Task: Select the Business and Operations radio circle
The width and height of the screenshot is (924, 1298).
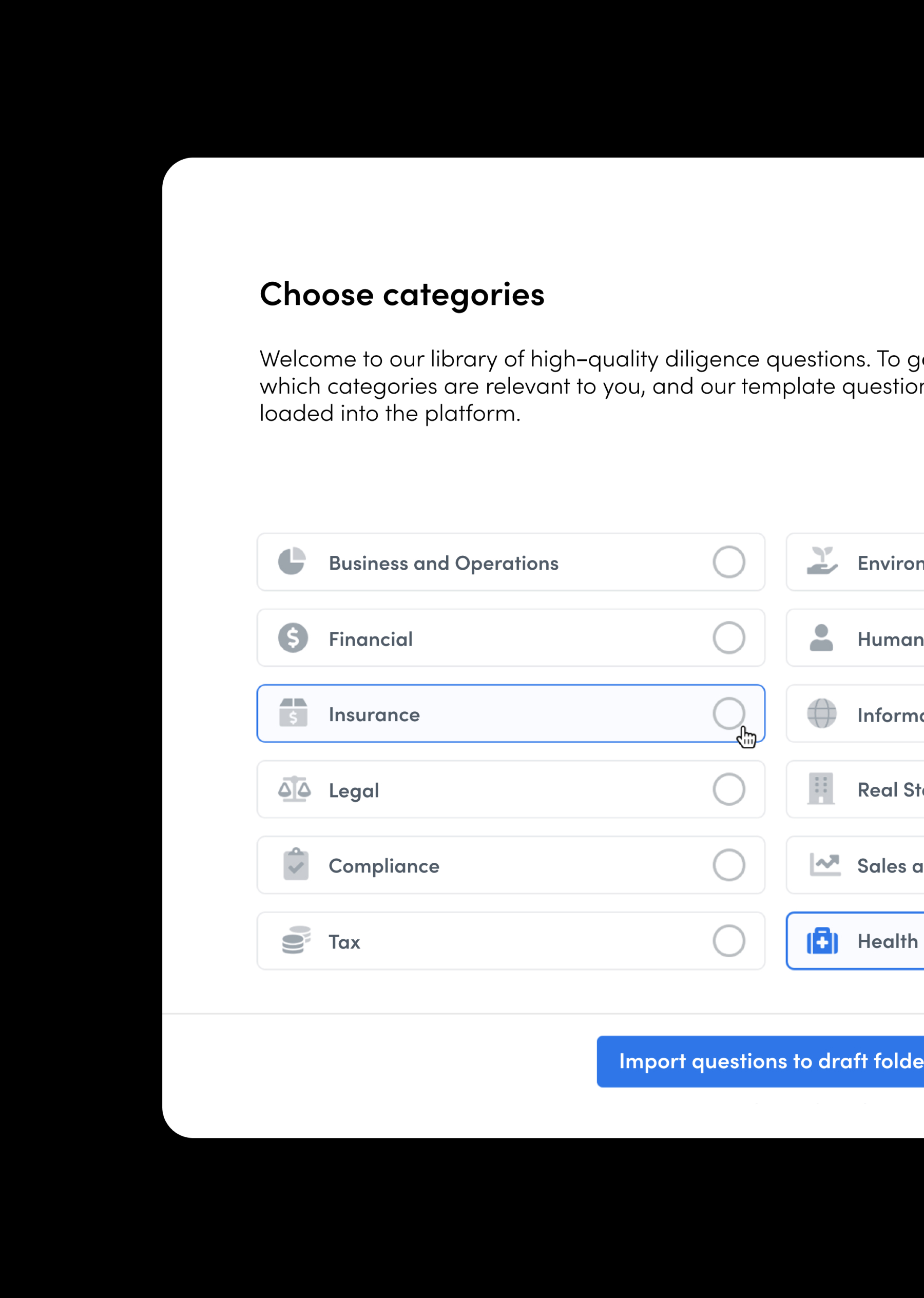Action: coord(729,562)
